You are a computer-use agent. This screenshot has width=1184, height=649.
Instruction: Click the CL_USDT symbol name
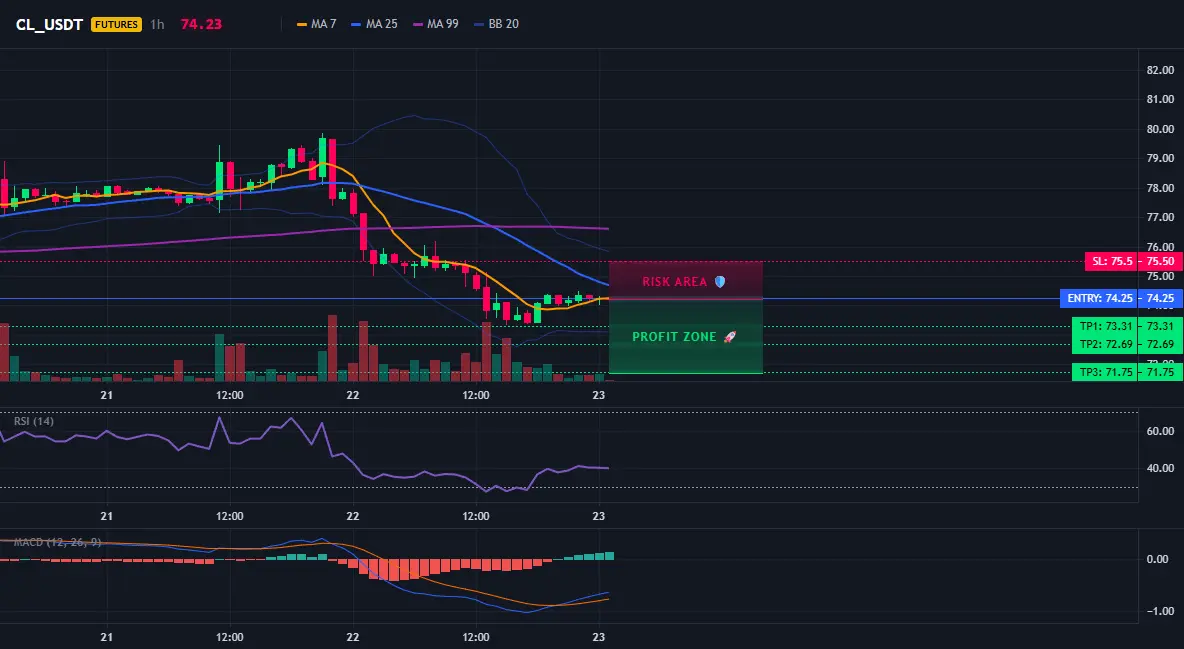[x=49, y=24]
